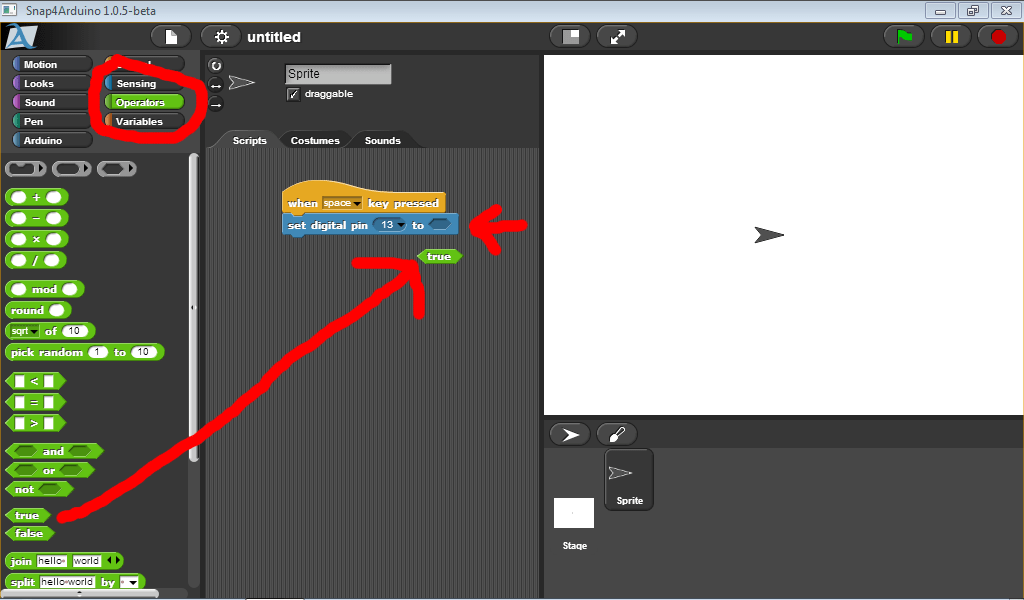
Task: Click the untitled project name
Action: point(274,37)
